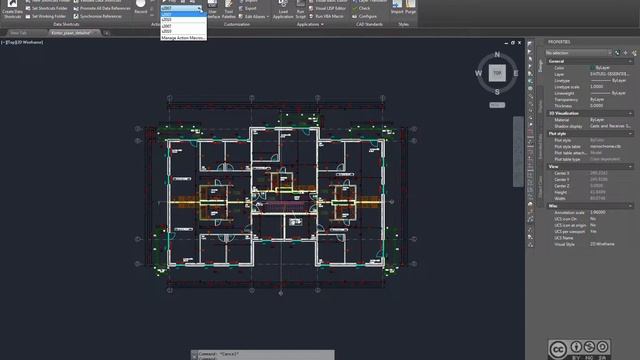
Task: Click the Customization panel title
Action: 237,24
